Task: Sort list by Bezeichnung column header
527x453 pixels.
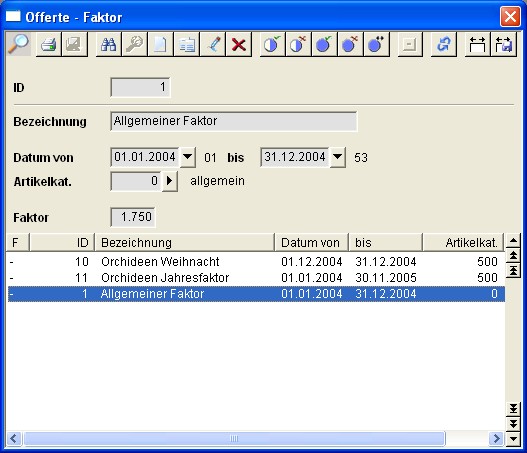Action: [x=185, y=242]
